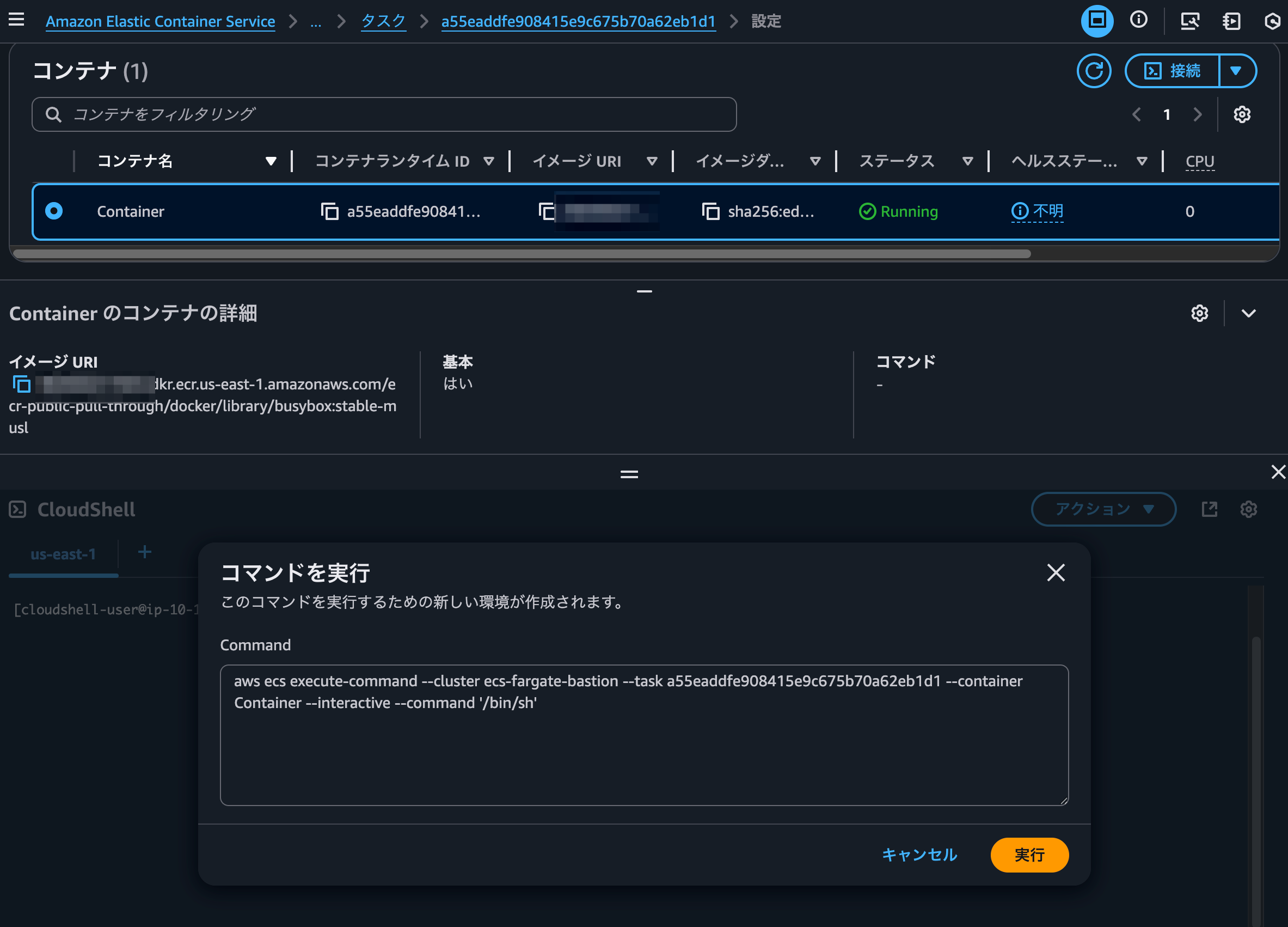
Task: Click the unknown health status info icon
Action: coord(1020,211)
